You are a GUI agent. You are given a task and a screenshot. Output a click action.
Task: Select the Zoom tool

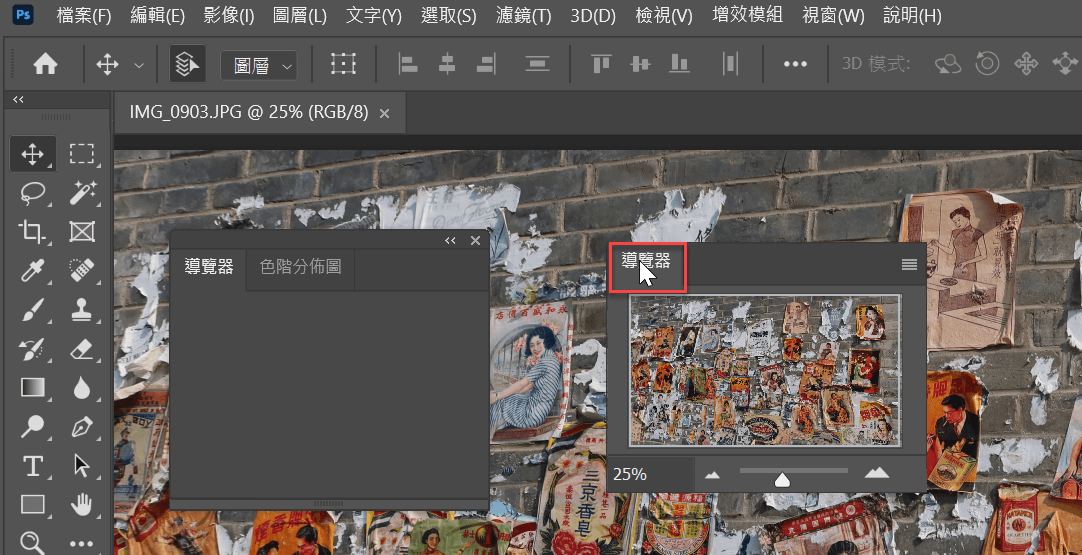[32, 543]
